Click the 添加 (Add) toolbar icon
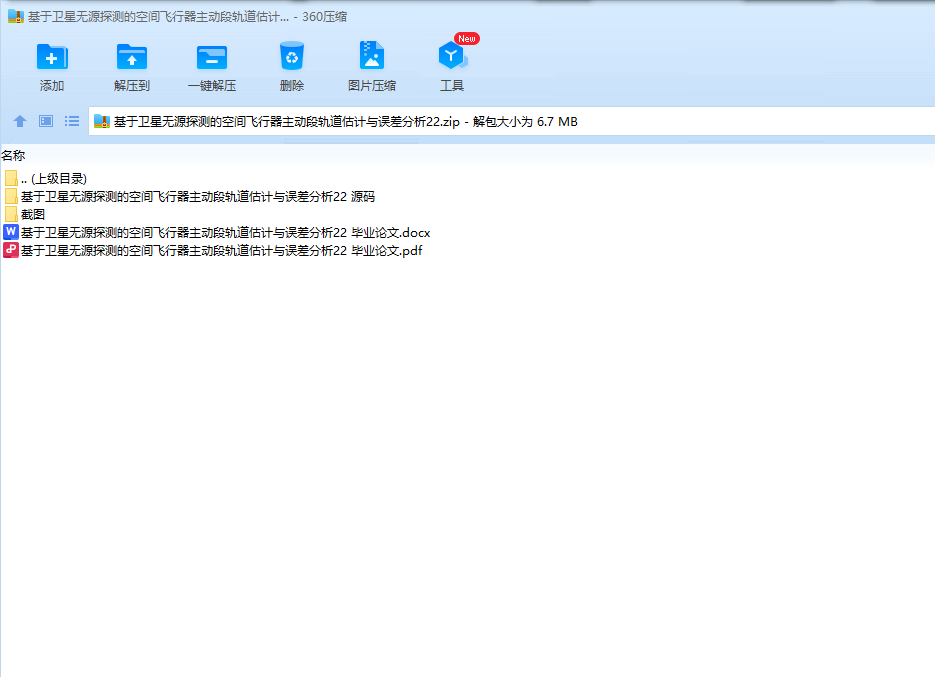Screen dimensions: 935x677 [x=52, y=57]
